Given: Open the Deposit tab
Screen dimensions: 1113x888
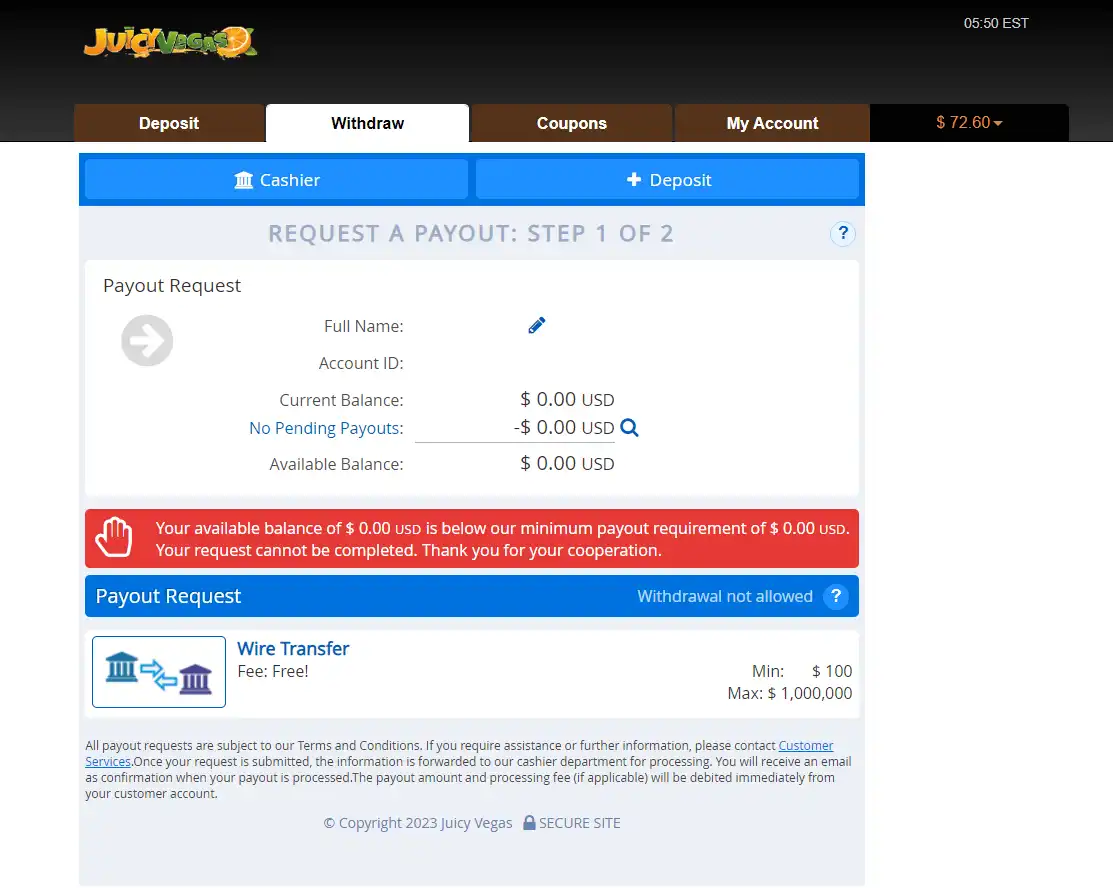Looking at the screenshot, I should [169, 123].
